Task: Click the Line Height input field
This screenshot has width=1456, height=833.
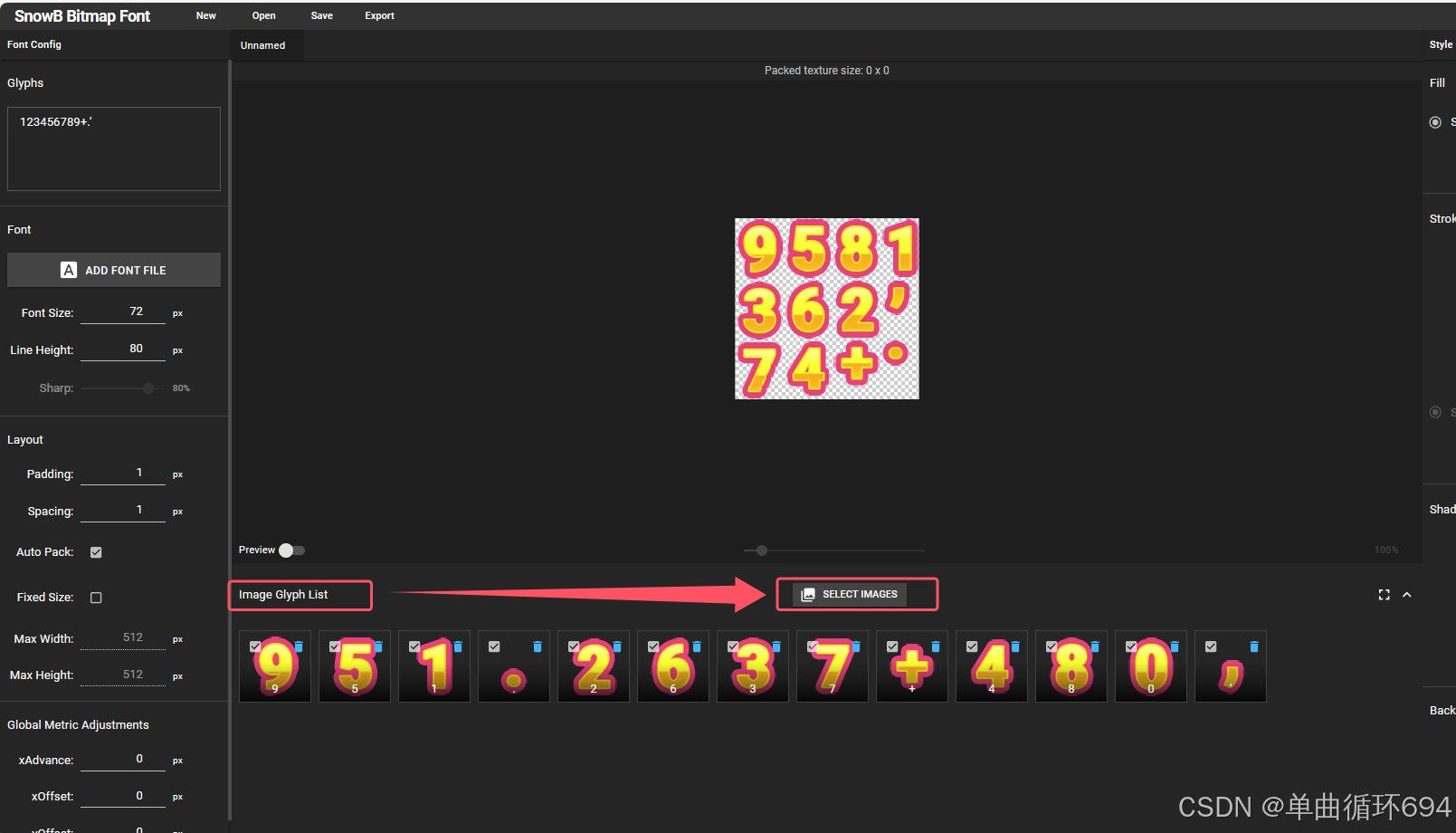Action: (x=123, y=349)
